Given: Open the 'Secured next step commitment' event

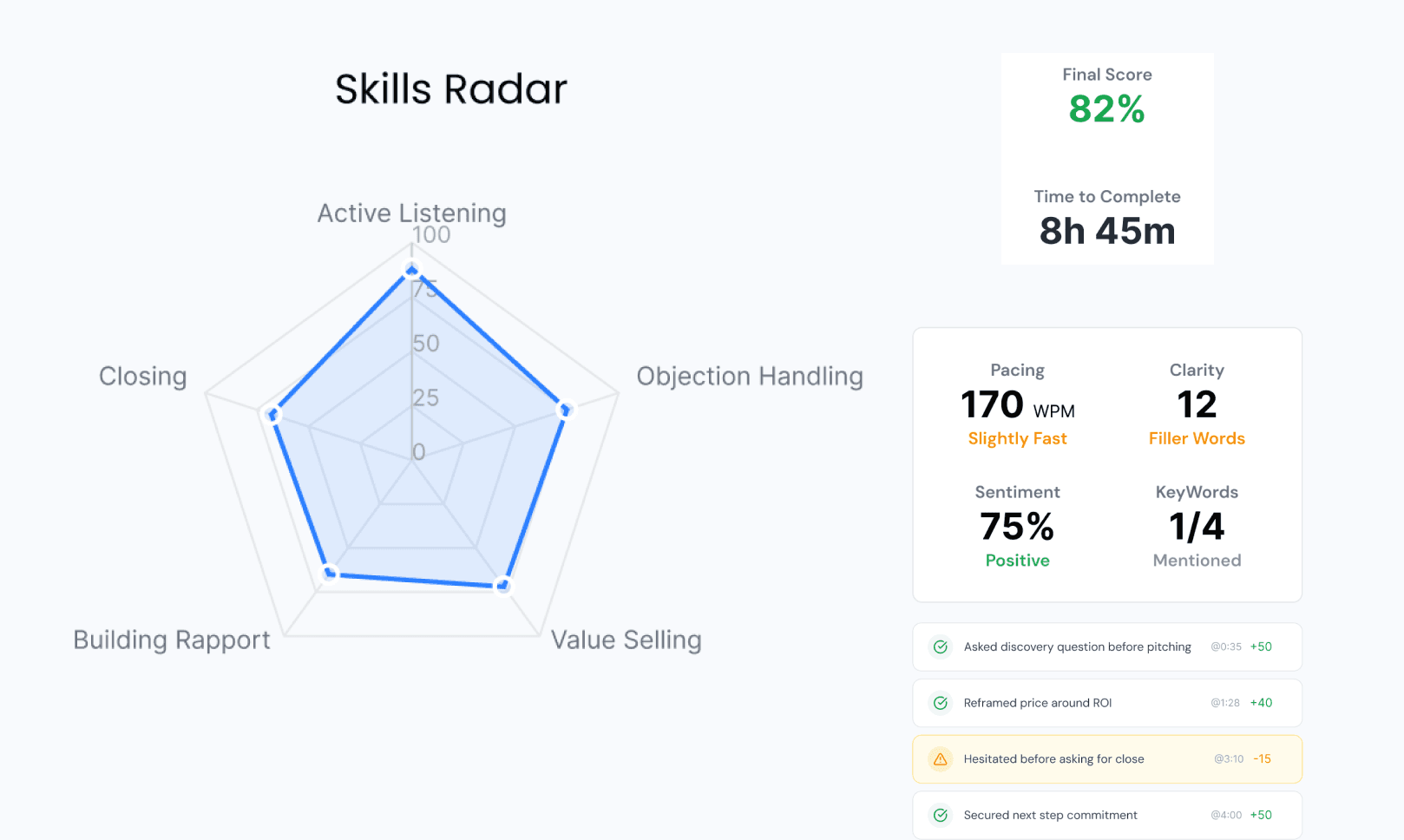Looking at the screenshot, I should pos(1107,815).
